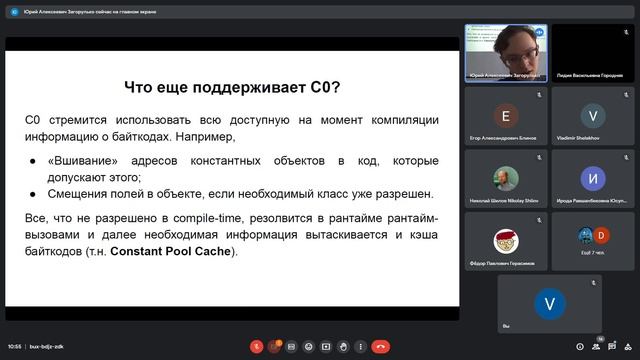Click the presentation banner at top of screen
Screen dimensions: 640x360
320,12
